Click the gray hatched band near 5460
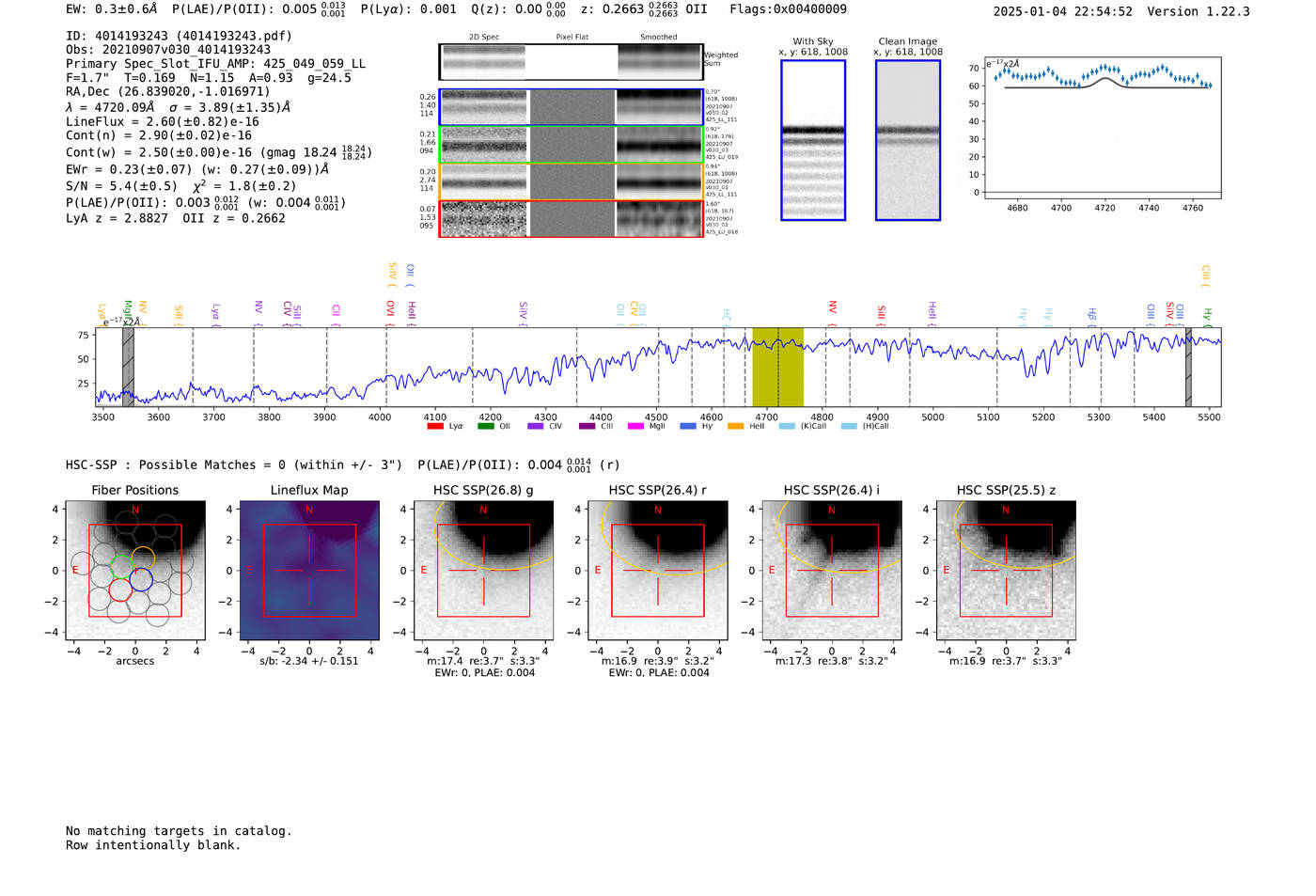1316x896 pixels. pos(1188,367)
